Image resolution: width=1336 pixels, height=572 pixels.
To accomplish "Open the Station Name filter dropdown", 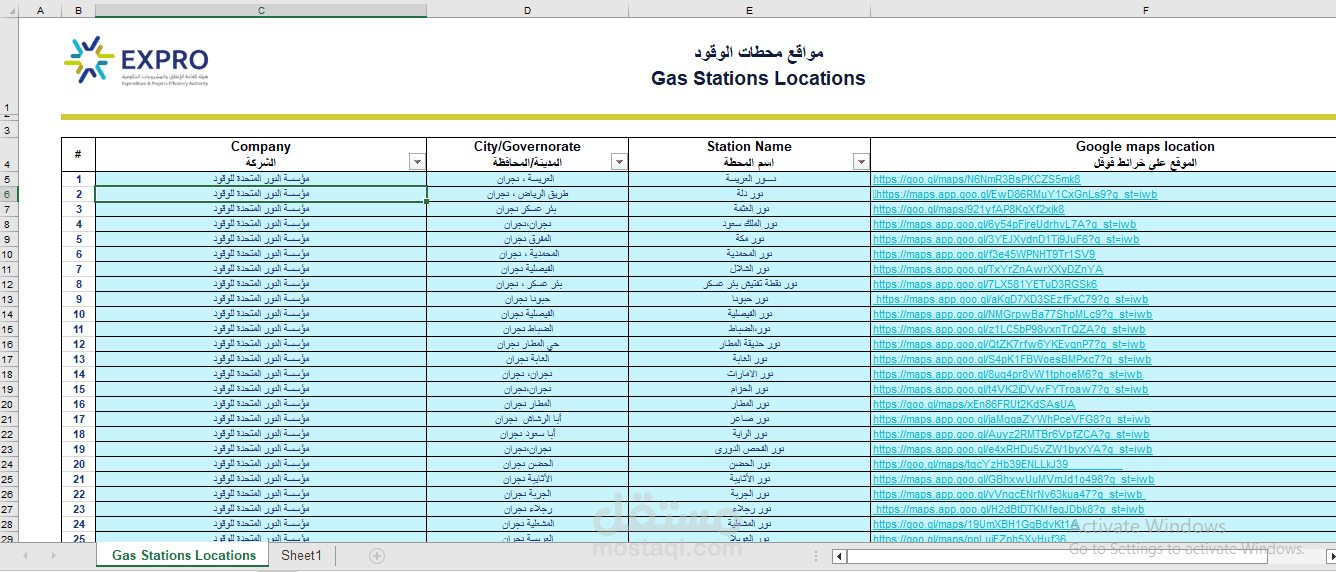I will 861,162.
